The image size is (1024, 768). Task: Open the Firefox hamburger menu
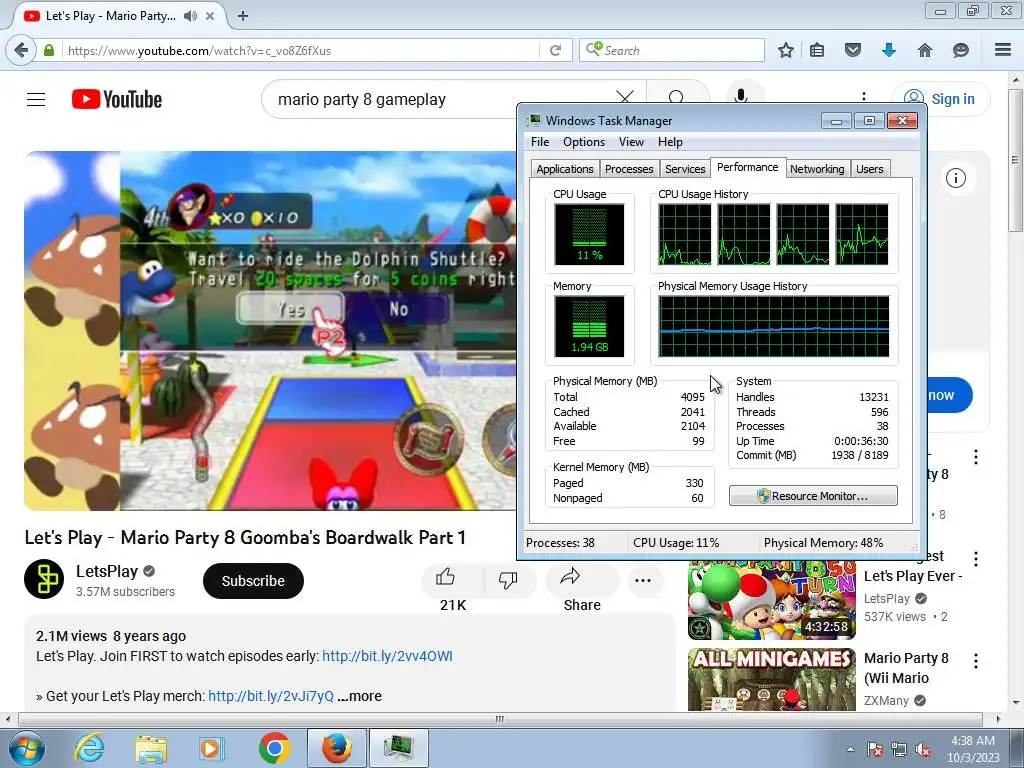pyautogui.click(x=1003, y=50)
